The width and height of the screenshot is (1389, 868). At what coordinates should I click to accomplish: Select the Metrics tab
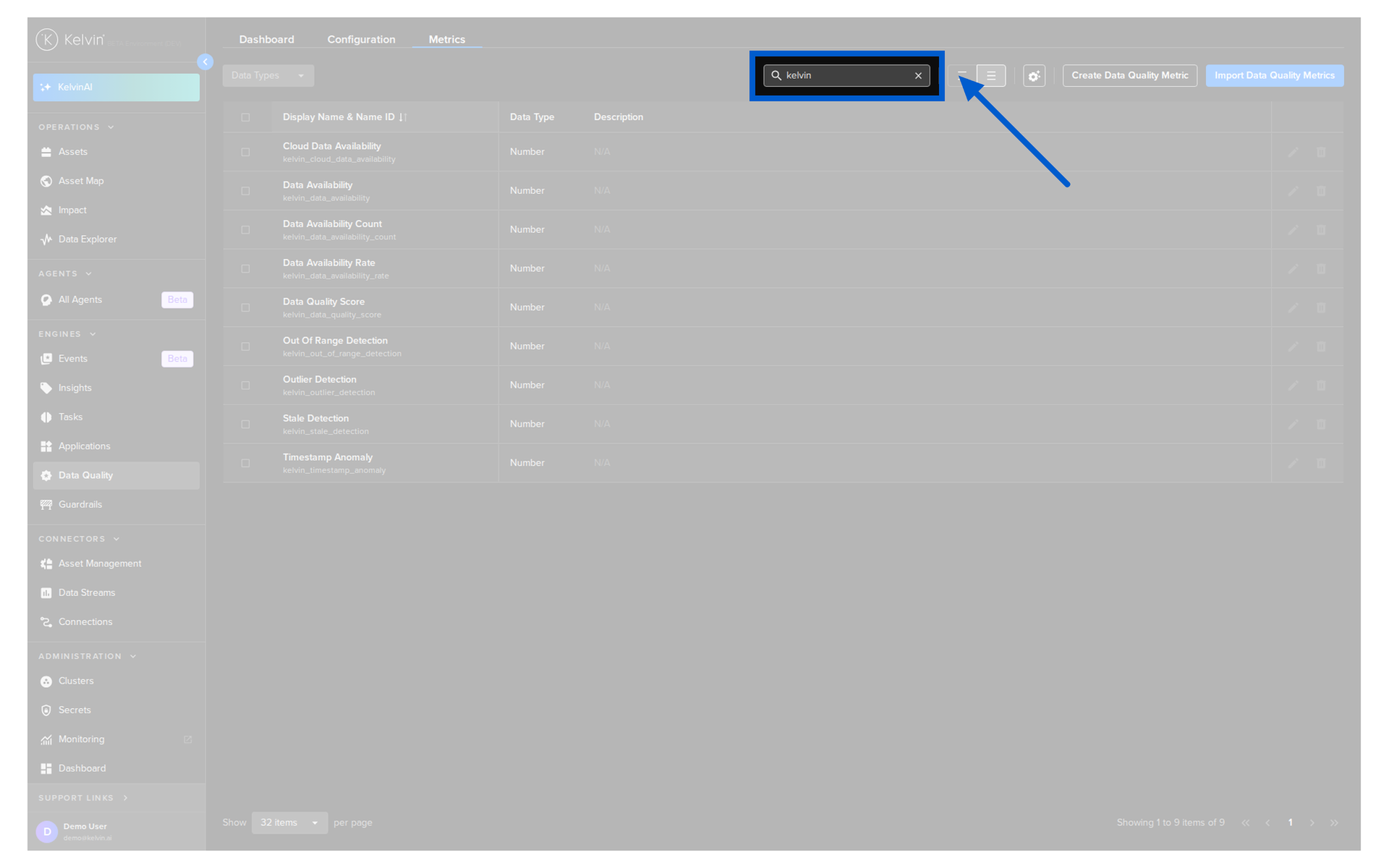pos(447,40)
